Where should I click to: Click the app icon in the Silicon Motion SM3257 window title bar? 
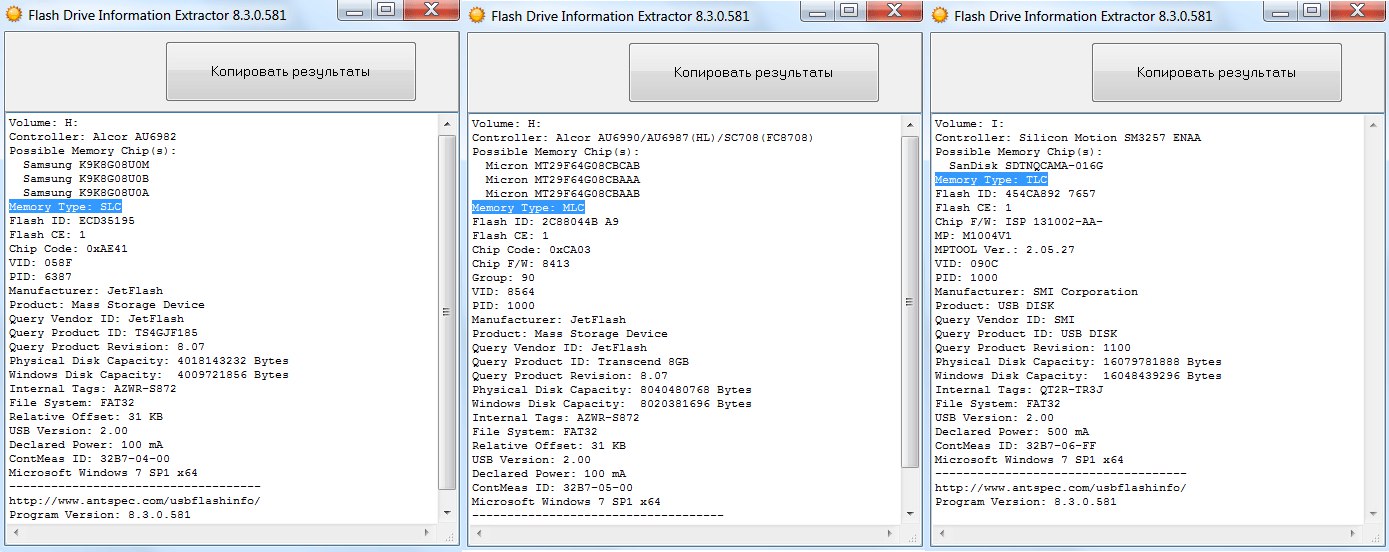click(939, 16)
